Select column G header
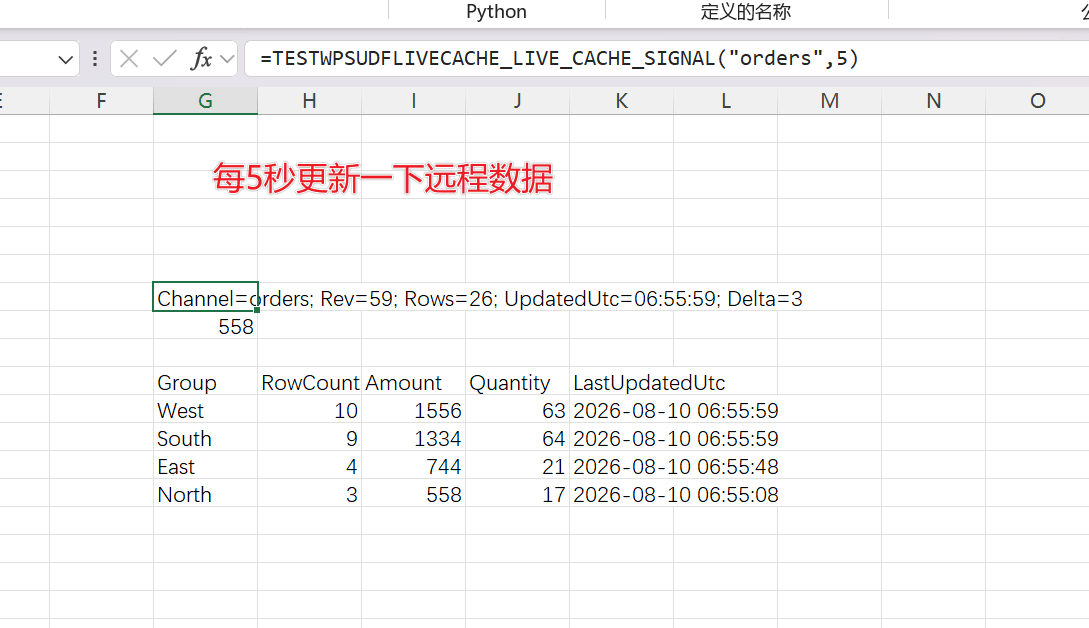The width and height of the screenshot is (1089, 628). (206, 101)
